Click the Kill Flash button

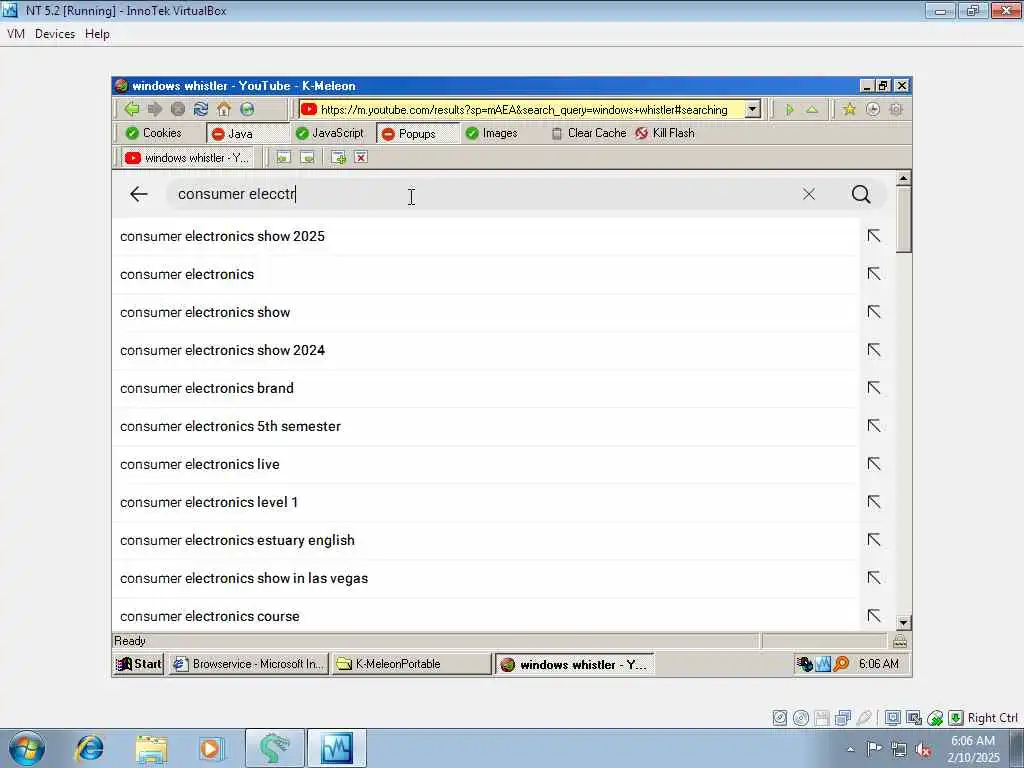click(x=665, y=133)
